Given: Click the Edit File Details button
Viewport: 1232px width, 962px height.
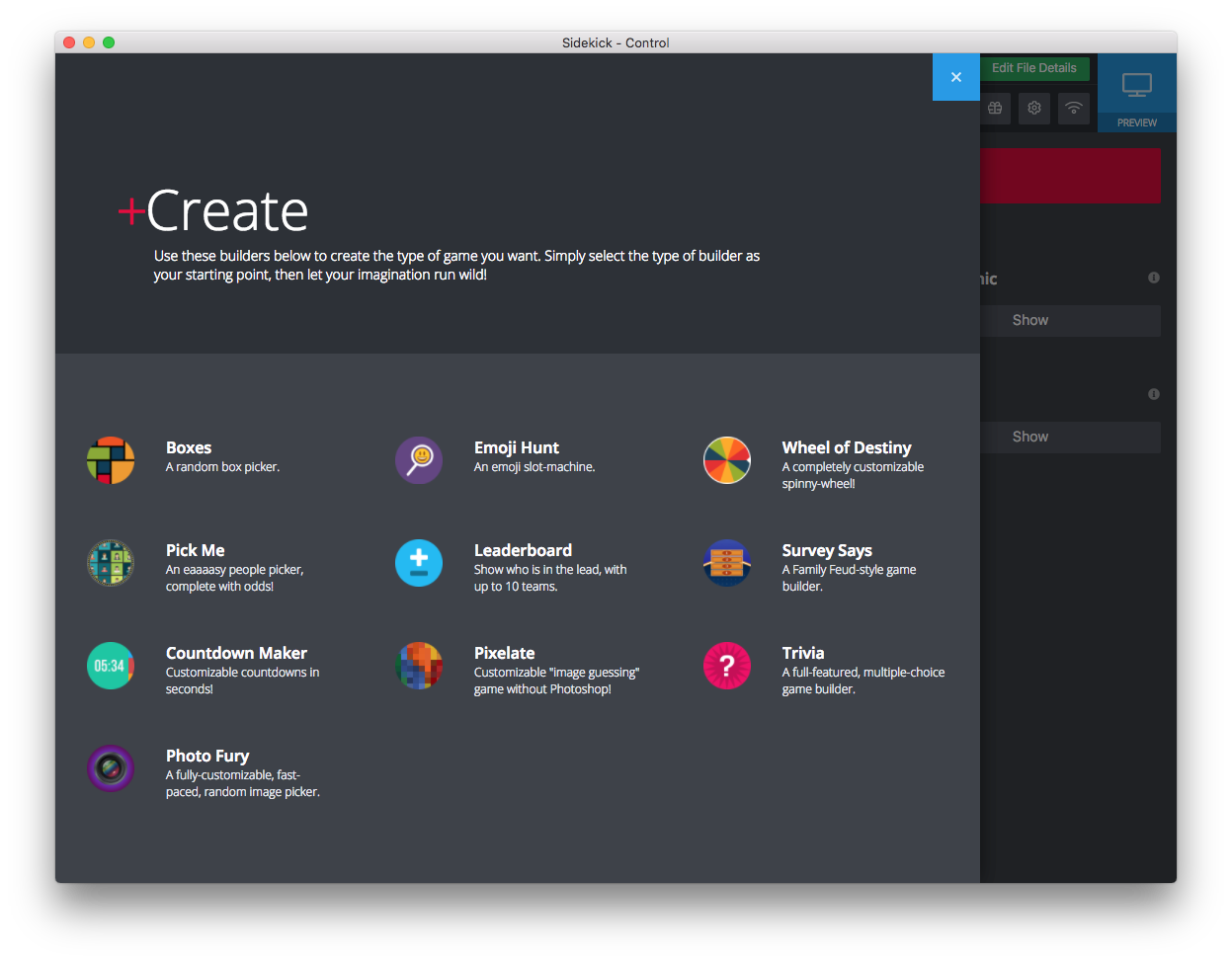Looking at the screenshot, I should click(x=1034, y=68).
